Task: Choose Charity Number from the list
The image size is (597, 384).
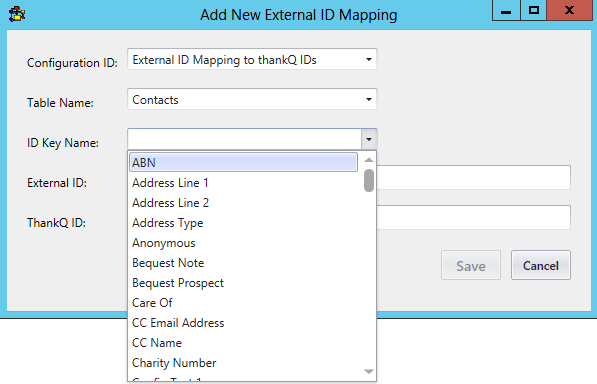Action: (243, 363)
